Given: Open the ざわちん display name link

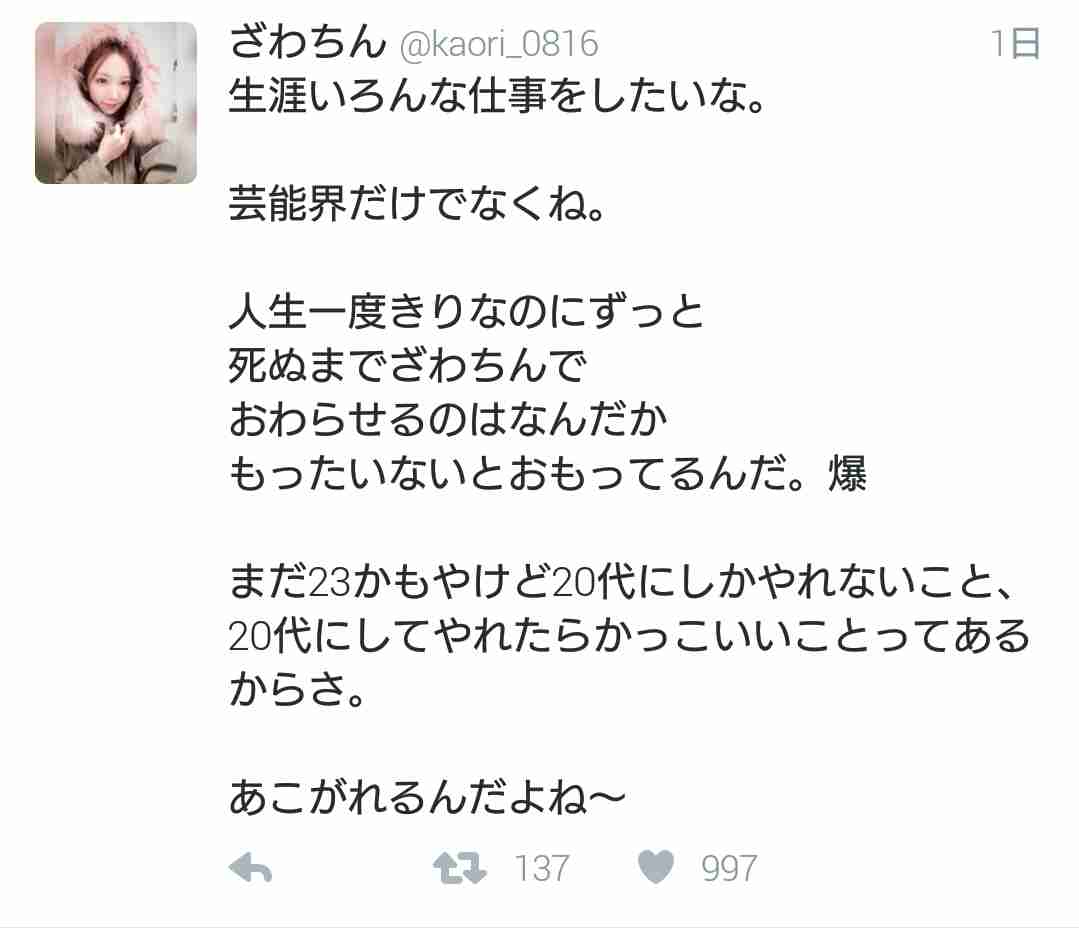Looking at the screenshot, I should [308, 42].
